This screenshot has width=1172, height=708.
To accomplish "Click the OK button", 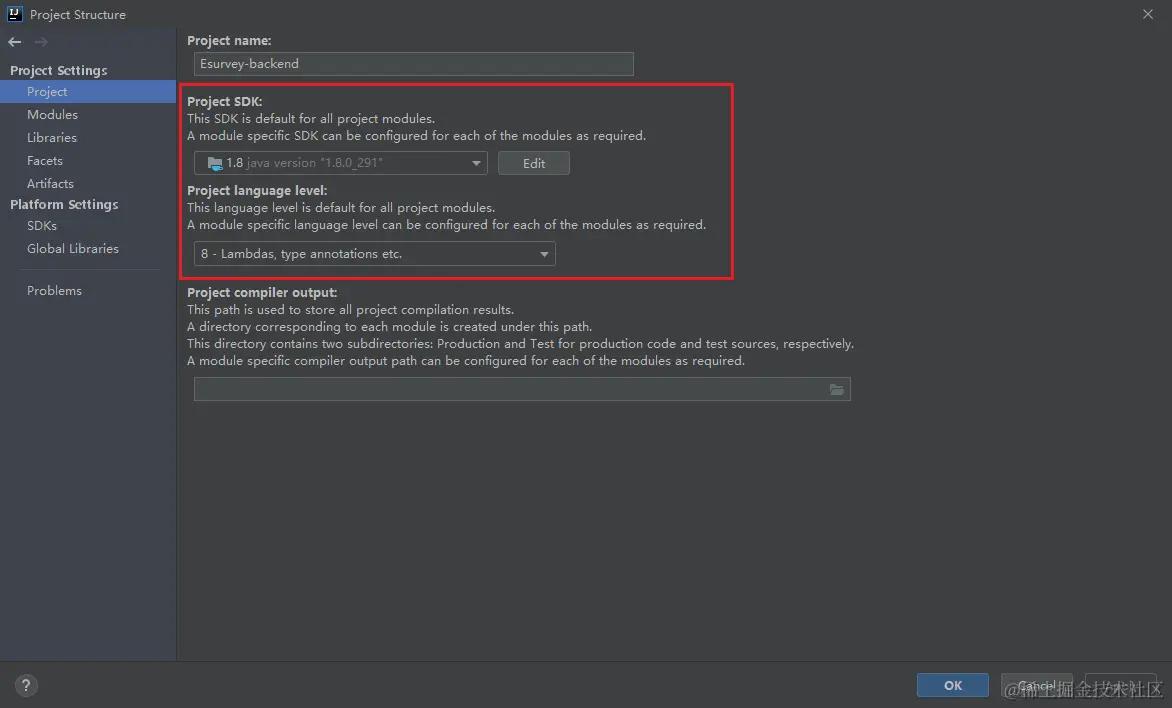I will point(952,685).
